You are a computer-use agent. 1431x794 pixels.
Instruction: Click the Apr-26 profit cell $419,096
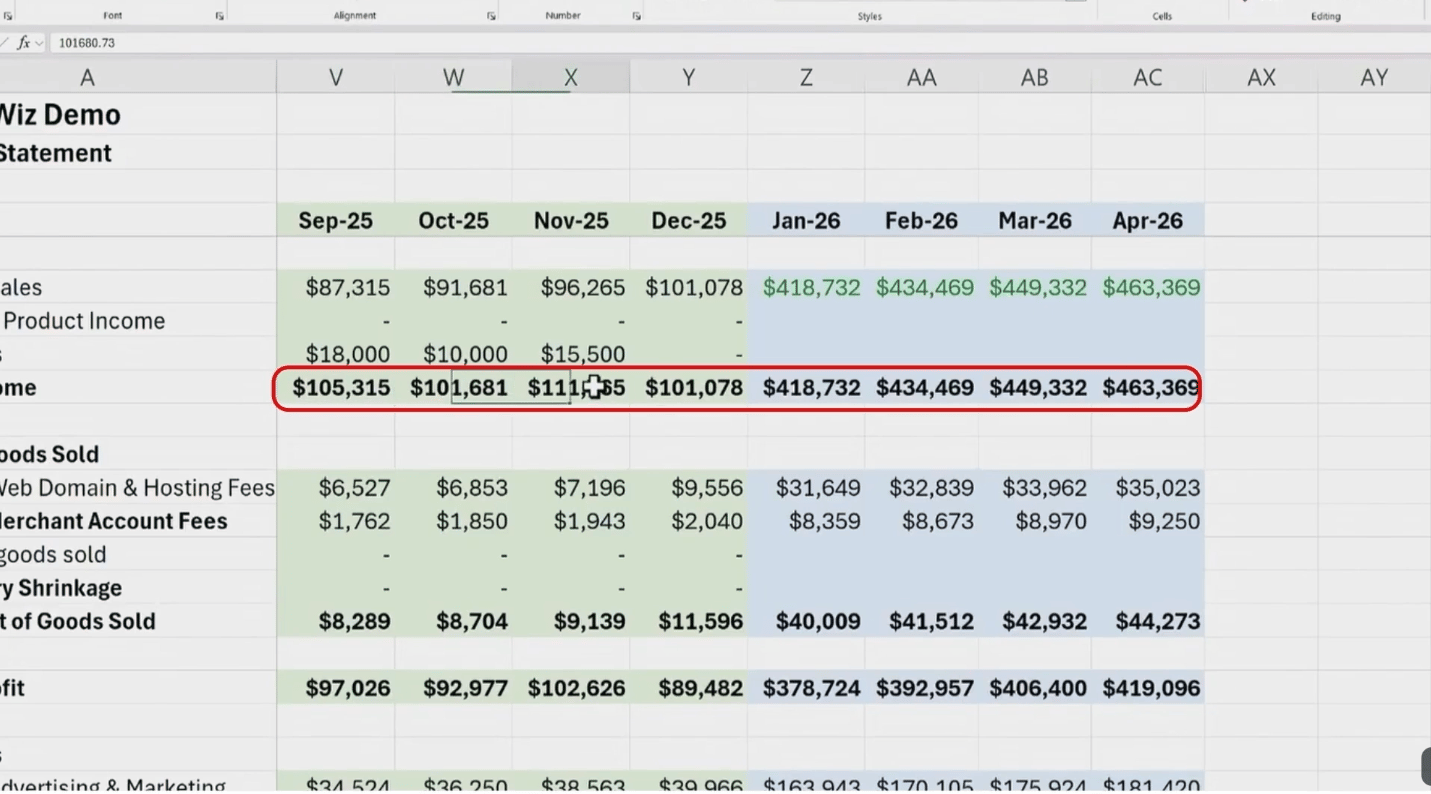pos(1147,688)
